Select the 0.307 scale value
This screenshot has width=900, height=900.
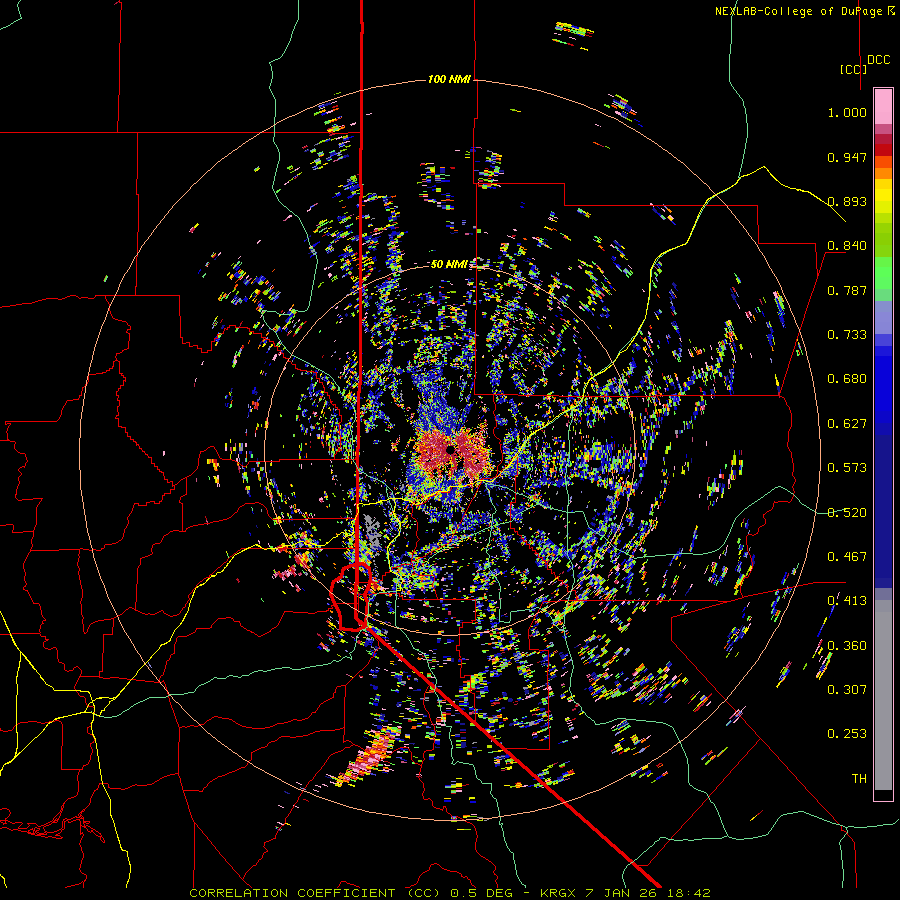(x=847, y=689)
